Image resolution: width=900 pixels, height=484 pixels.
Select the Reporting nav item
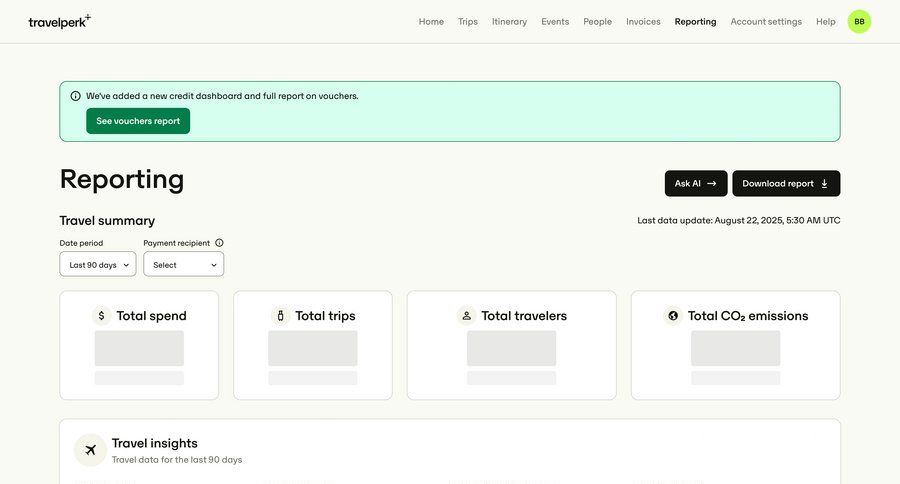(x=695, y=22)
